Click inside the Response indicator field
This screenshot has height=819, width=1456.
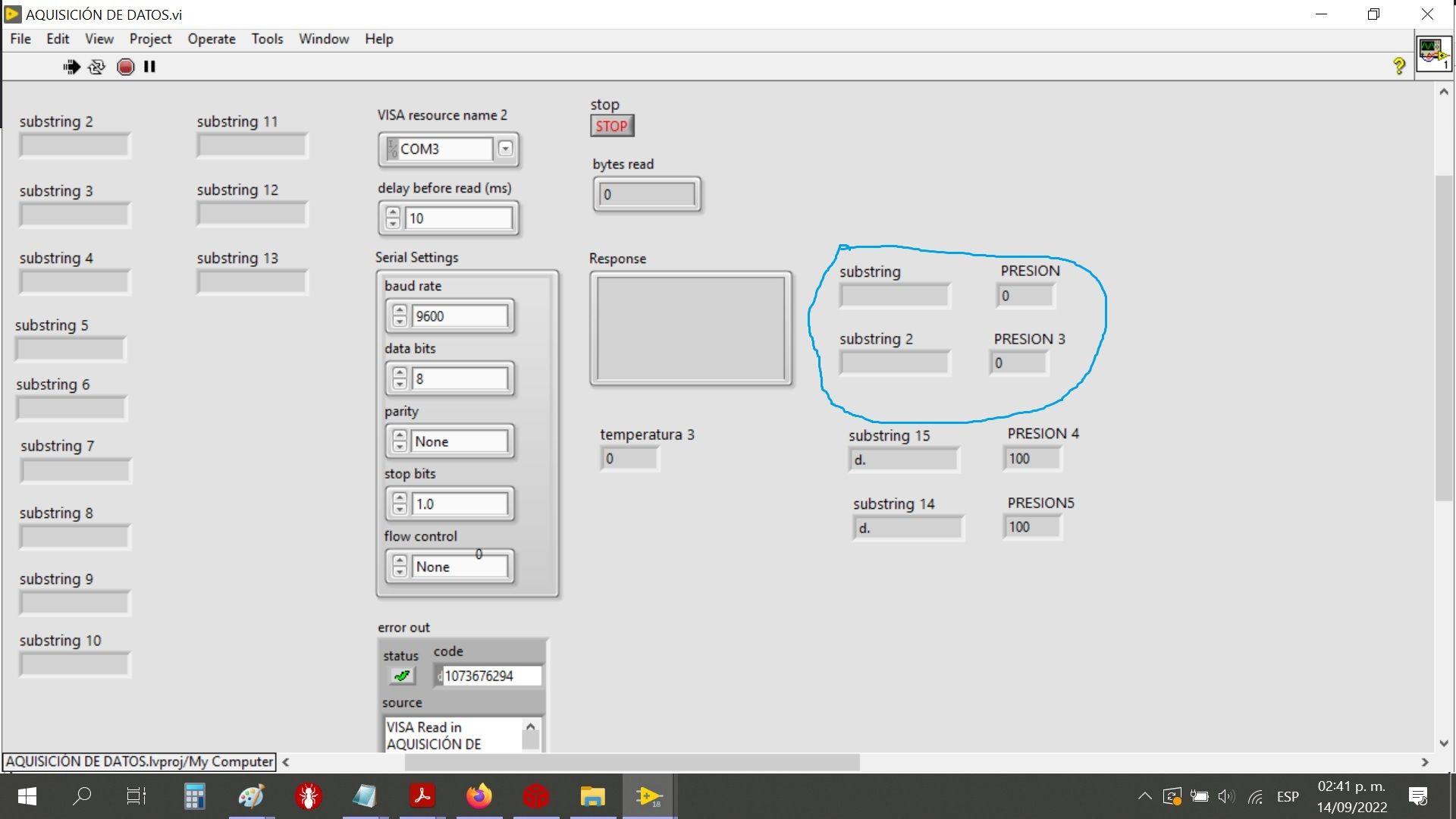click(x=691, y=328)
